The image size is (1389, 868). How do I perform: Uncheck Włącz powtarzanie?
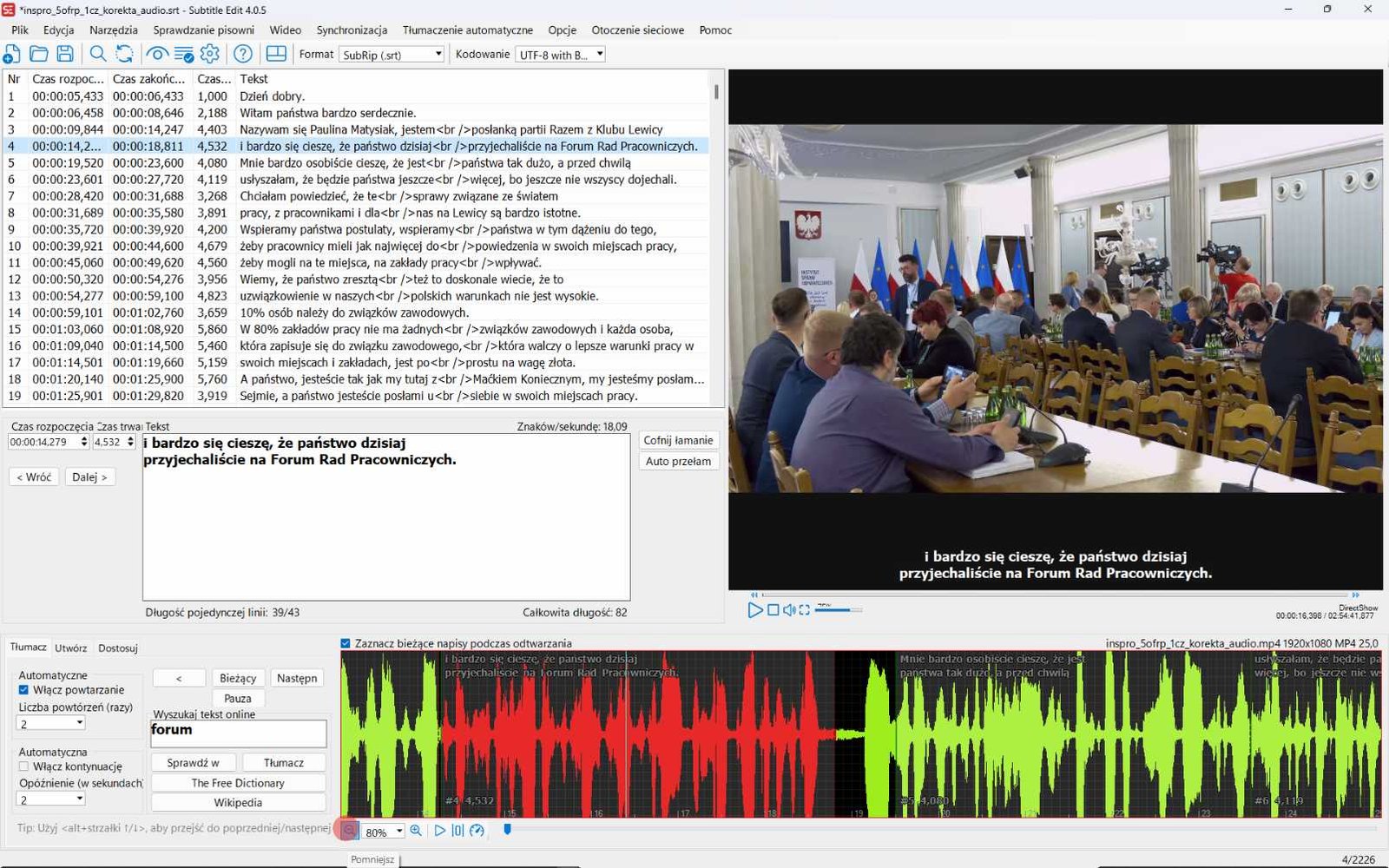point(23,690)
